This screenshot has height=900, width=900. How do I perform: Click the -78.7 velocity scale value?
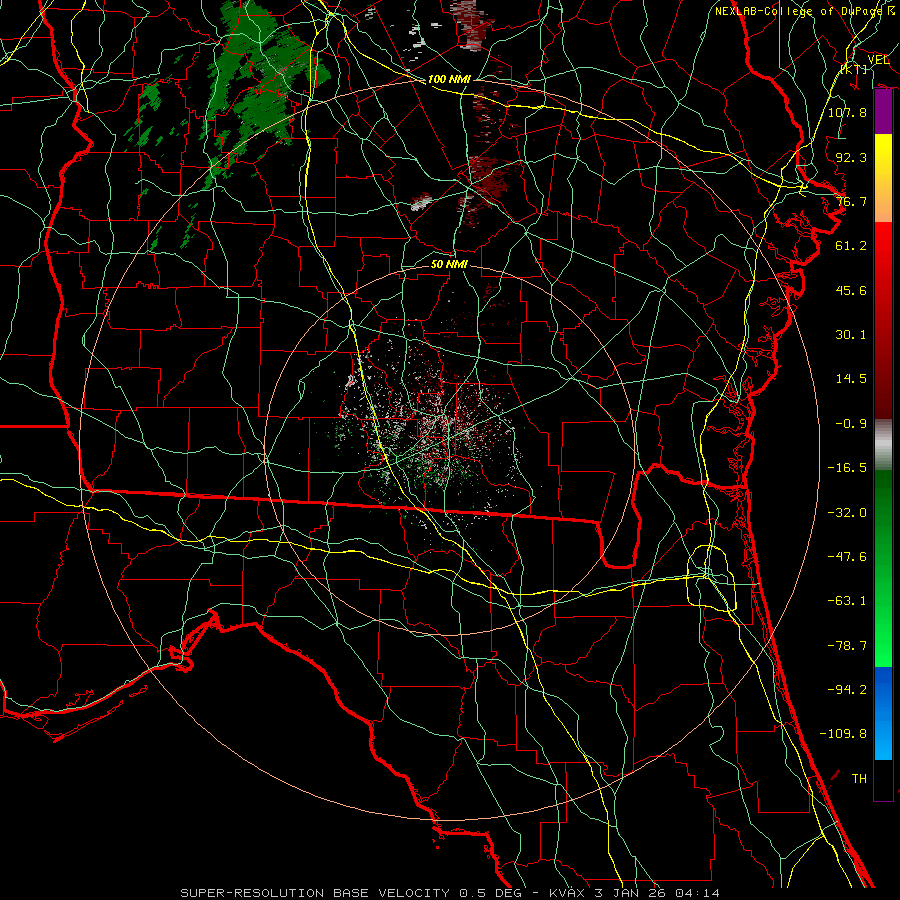(x=847, y=646)
